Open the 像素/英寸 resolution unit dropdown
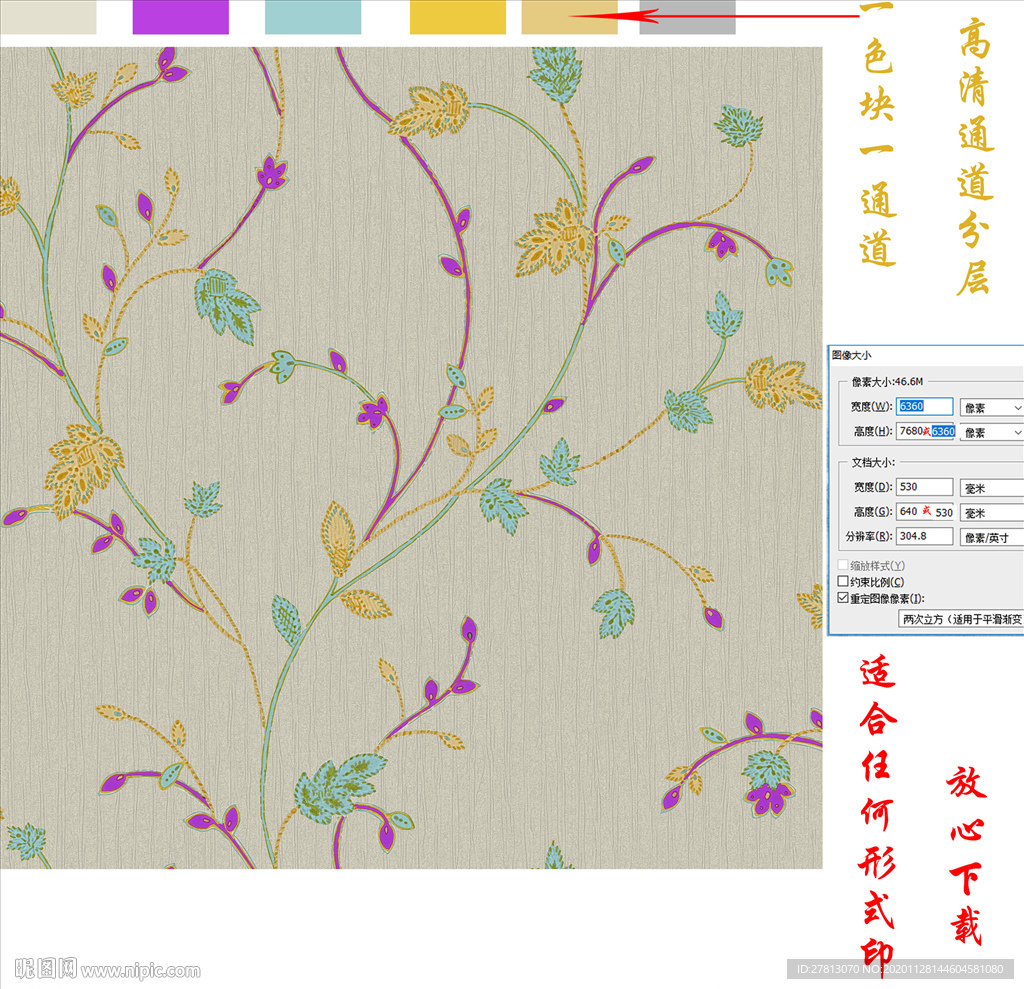The height and width of the screenshot is (989, 1024). click(991, 538)
